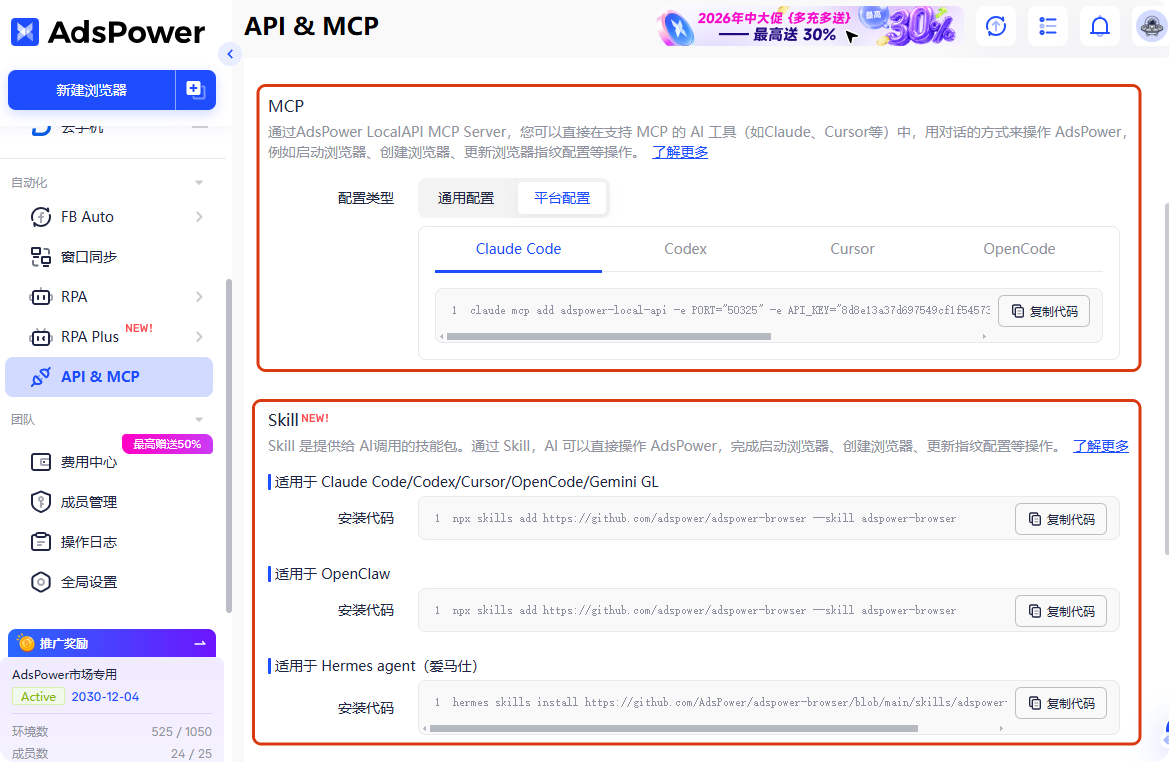Click the 新建浏览器 button
1169x762 pixels.
(92, 90)
